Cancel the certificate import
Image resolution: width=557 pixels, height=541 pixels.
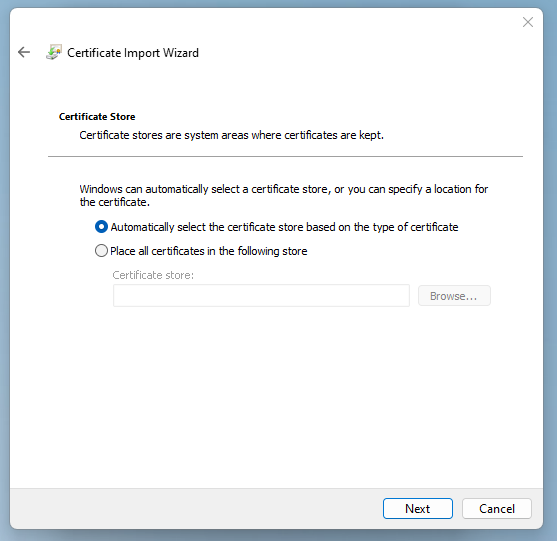pyautogui.click(x=497, y=508)
